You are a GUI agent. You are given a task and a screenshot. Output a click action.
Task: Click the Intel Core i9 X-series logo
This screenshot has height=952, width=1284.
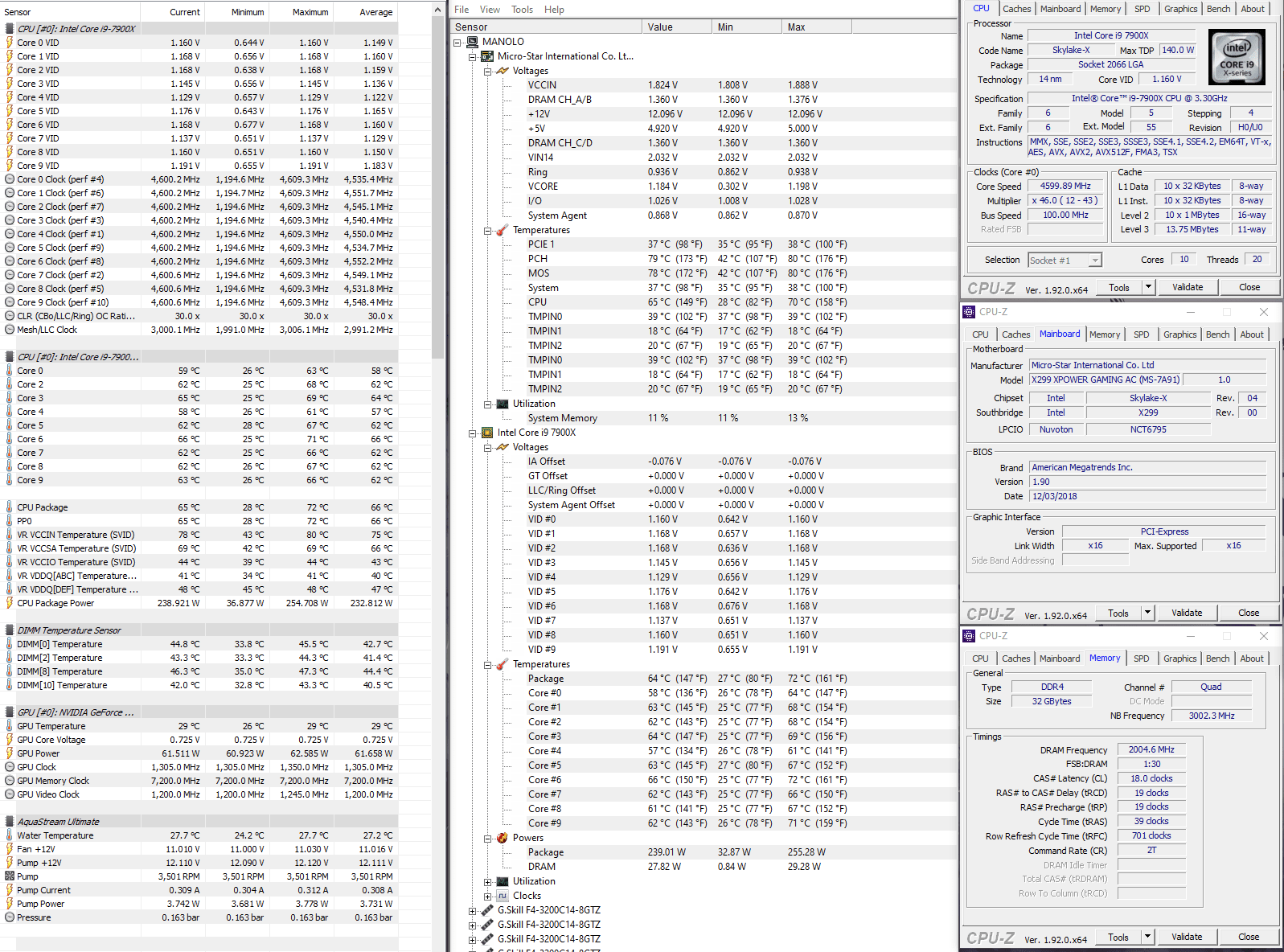[x=1237, y=57]
